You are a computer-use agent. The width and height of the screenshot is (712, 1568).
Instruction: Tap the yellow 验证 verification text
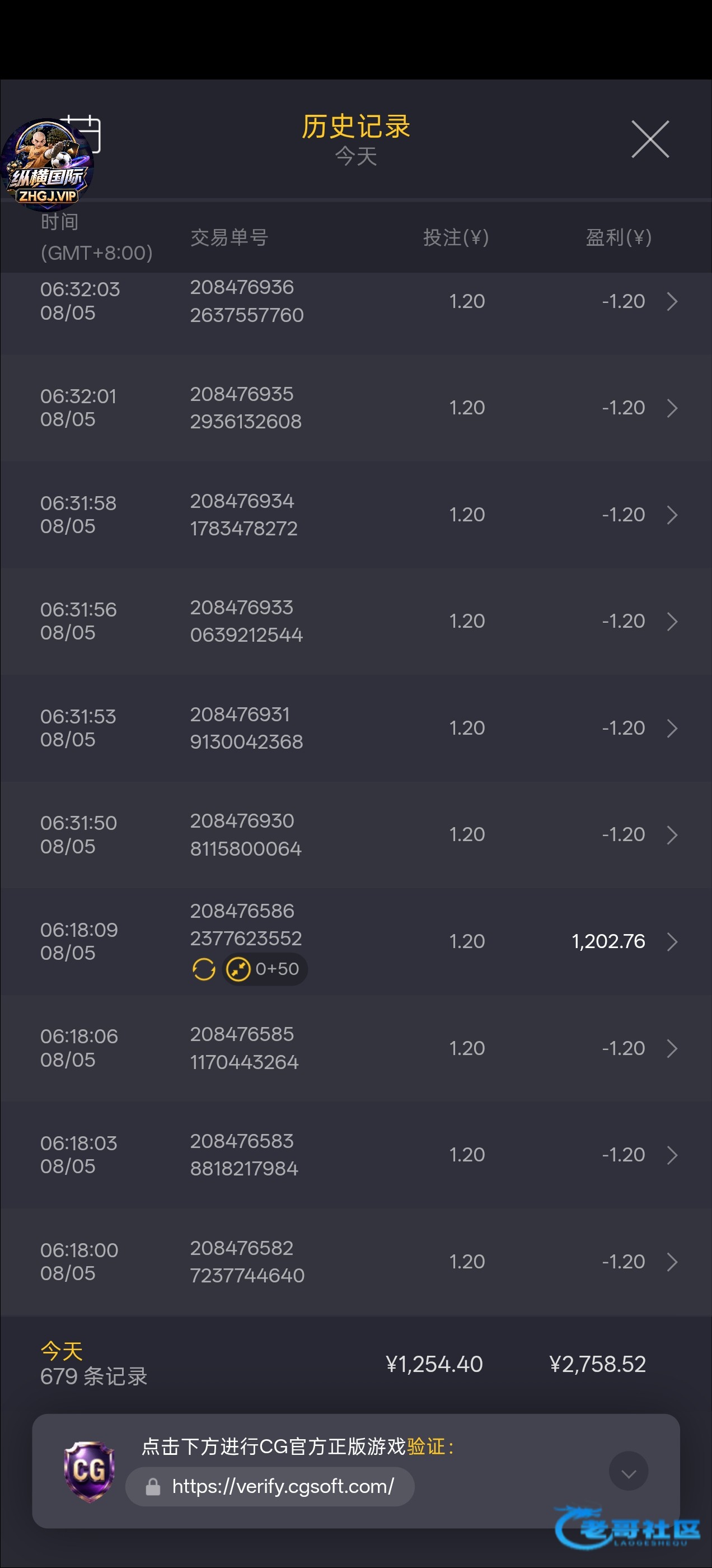pyautogui.click(x=426, y=1446)
